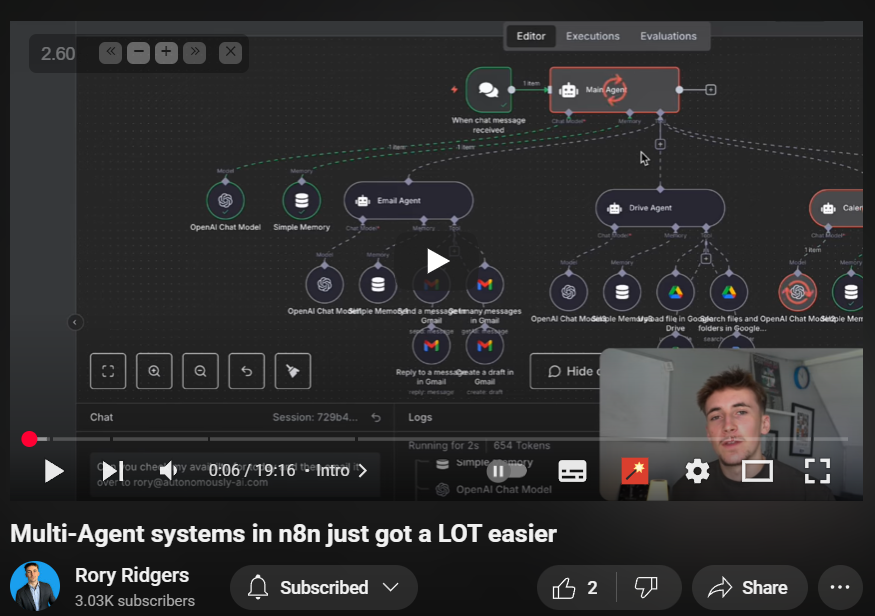Click the 2.60 speed indicator
Image resolution: width=875 pixels, height=616 pixels.
coord(57,54)
